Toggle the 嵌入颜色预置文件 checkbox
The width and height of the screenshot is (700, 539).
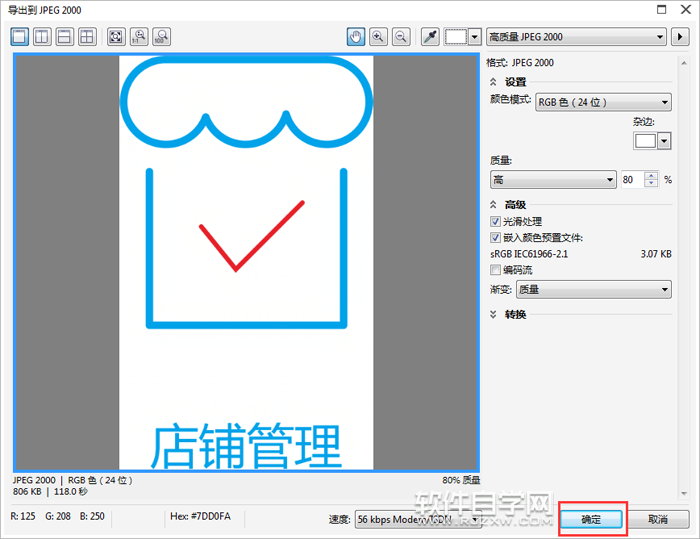(x=495, y=238)
